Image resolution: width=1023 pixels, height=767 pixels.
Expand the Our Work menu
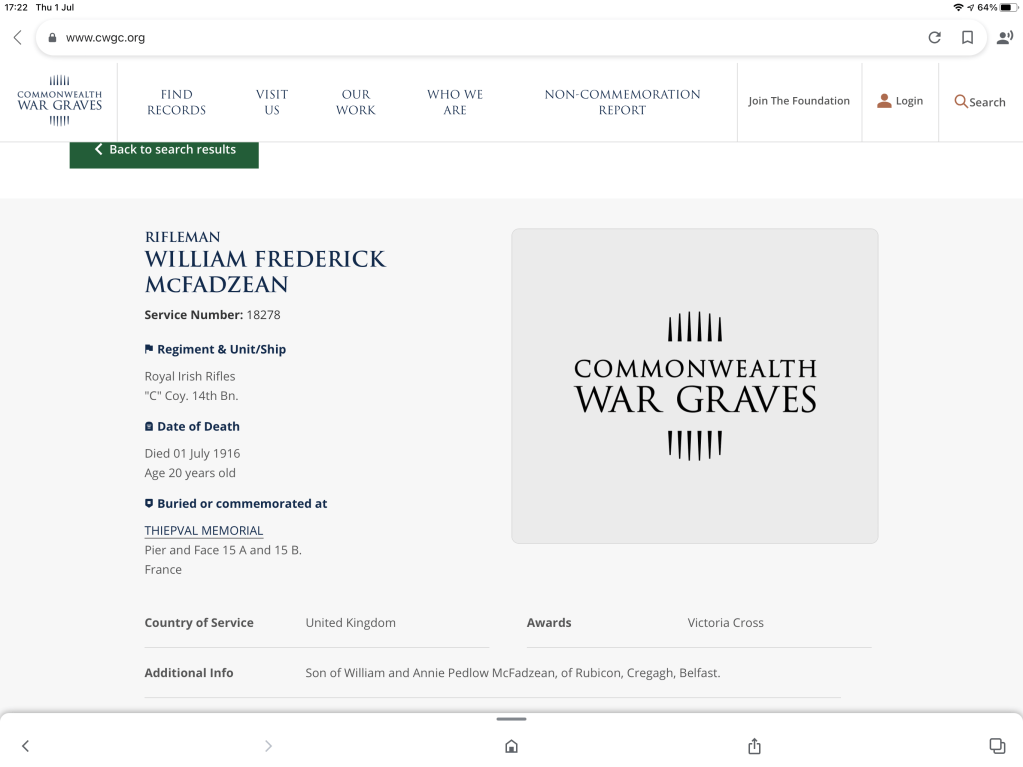coord(355,102)
